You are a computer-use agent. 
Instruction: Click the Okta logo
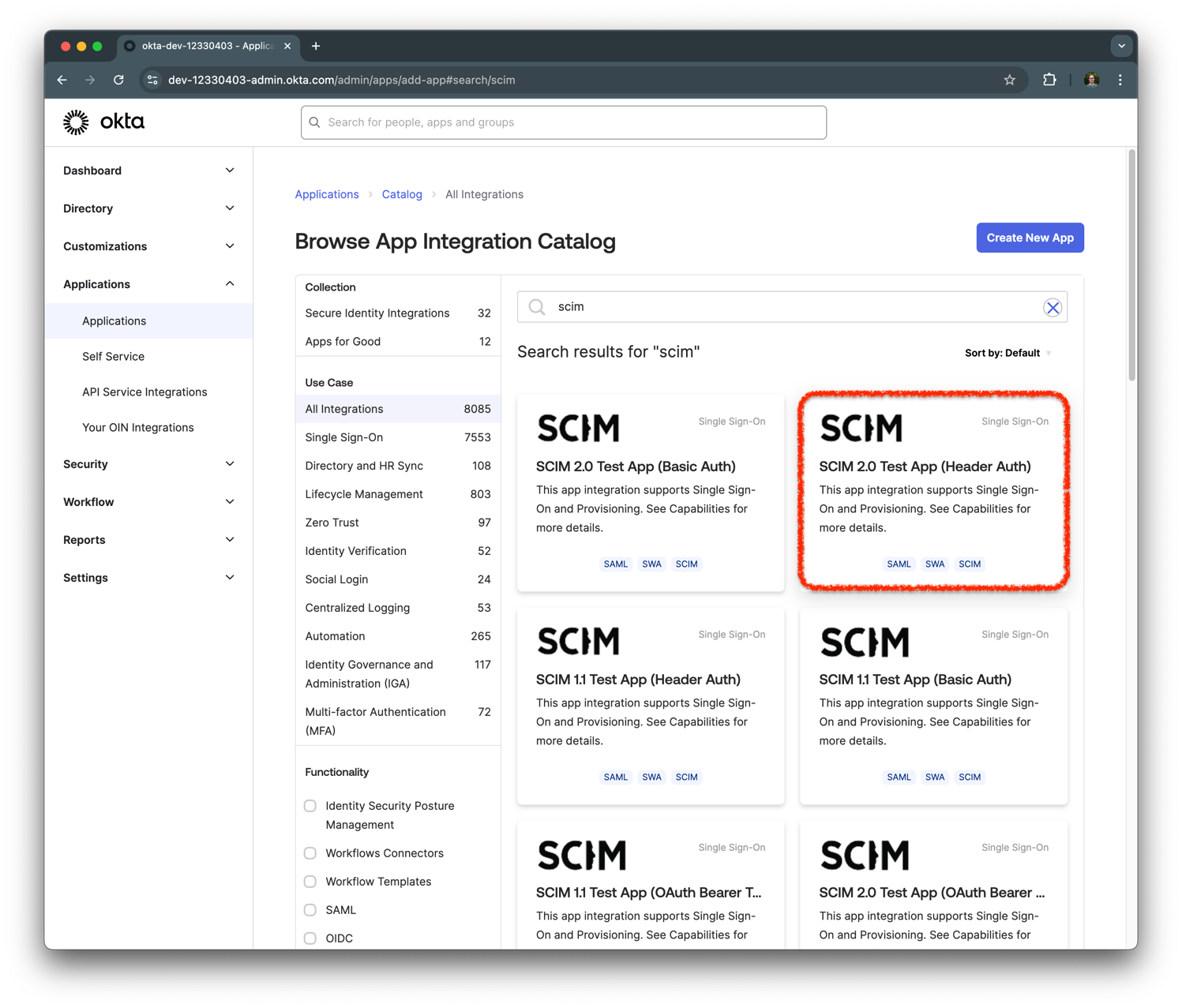[103, 122]
